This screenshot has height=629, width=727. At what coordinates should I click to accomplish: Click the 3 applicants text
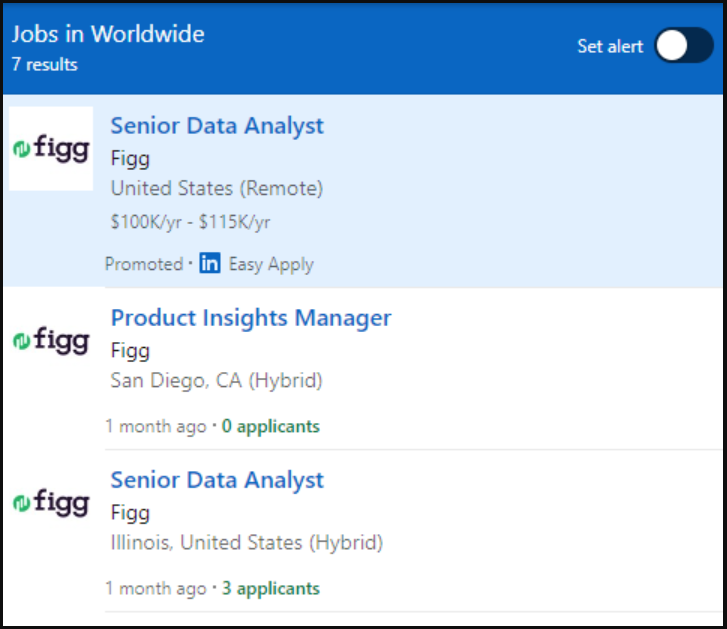tap(271, 589)
